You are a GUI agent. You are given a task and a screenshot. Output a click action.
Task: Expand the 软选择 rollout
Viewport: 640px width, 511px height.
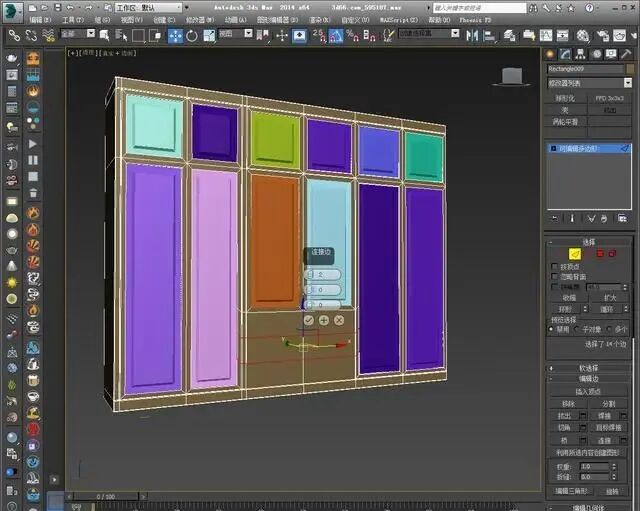[x=588, y=368]
